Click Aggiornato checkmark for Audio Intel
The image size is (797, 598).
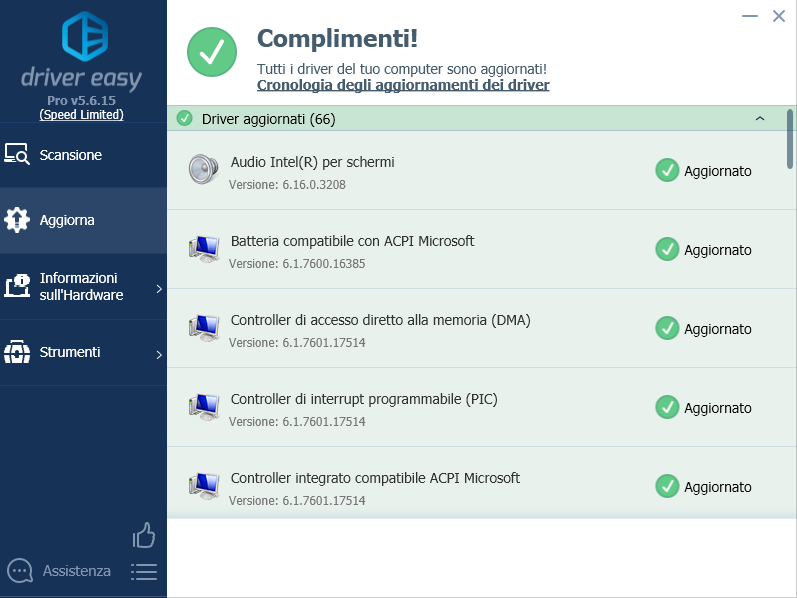point(667,170)
